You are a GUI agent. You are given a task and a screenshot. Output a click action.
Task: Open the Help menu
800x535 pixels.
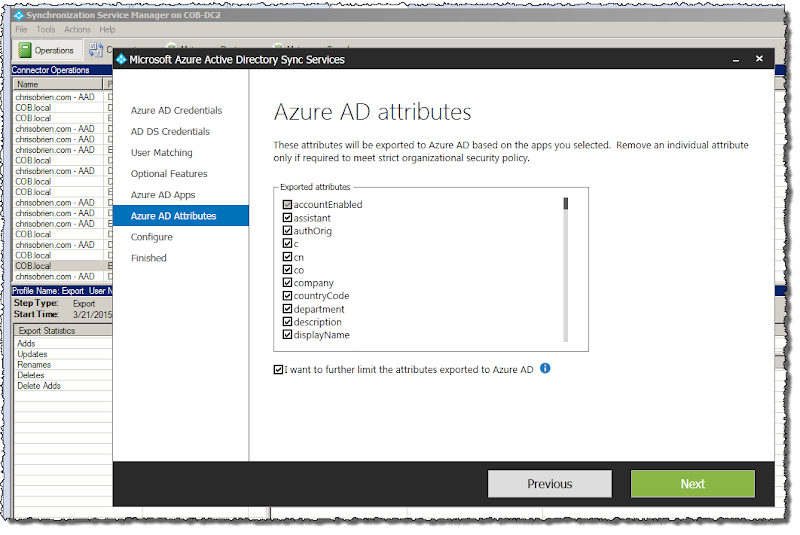pyautogui.click(x=107, y=30)
